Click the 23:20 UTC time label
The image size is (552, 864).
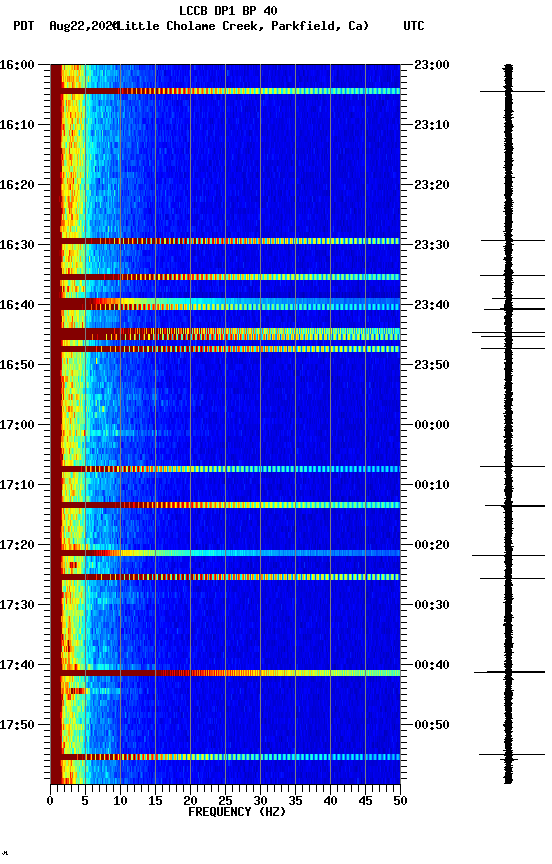pos(432,185)
